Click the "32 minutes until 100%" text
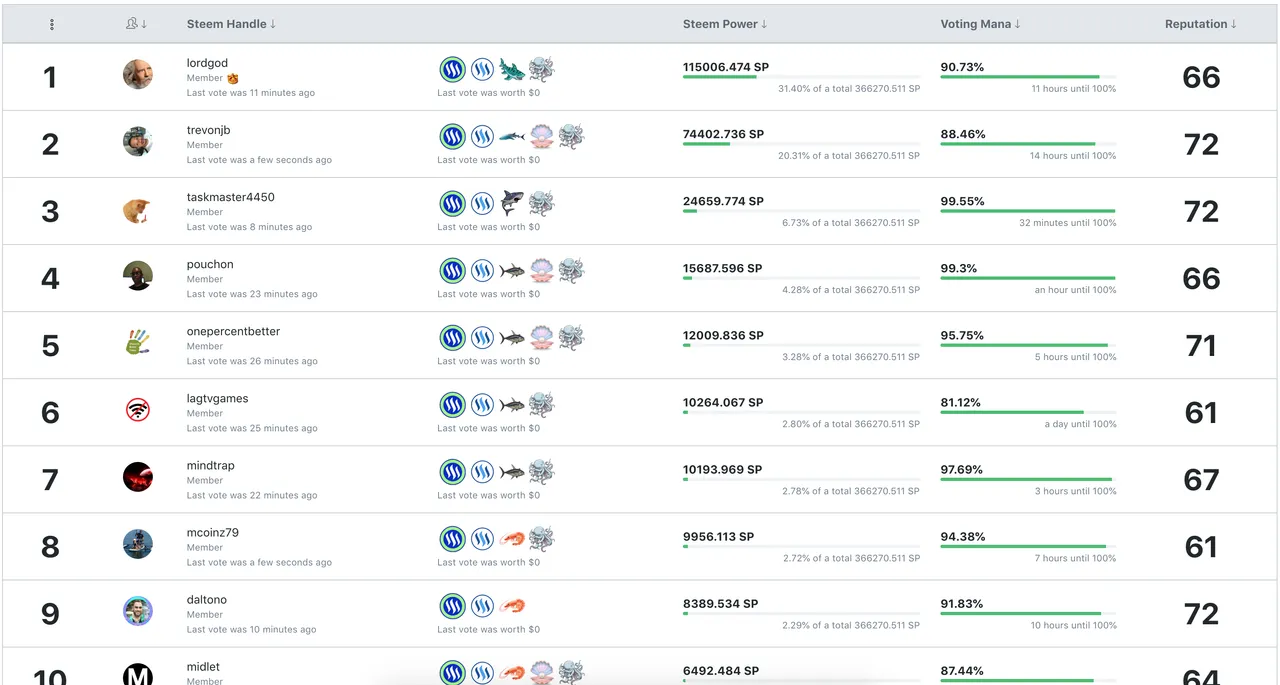1280x685 pixels. 1067,223
